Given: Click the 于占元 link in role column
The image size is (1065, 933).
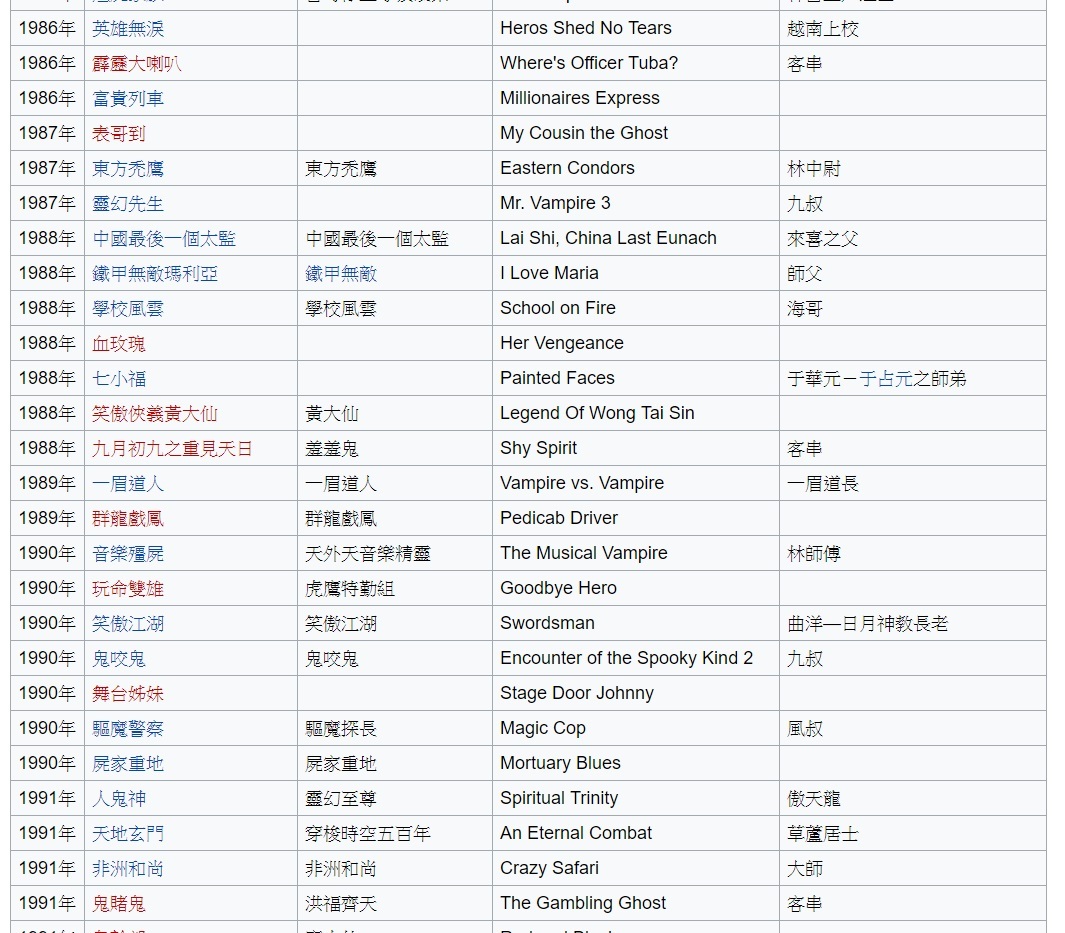Looking at the screenshot, I should (885, 379).
